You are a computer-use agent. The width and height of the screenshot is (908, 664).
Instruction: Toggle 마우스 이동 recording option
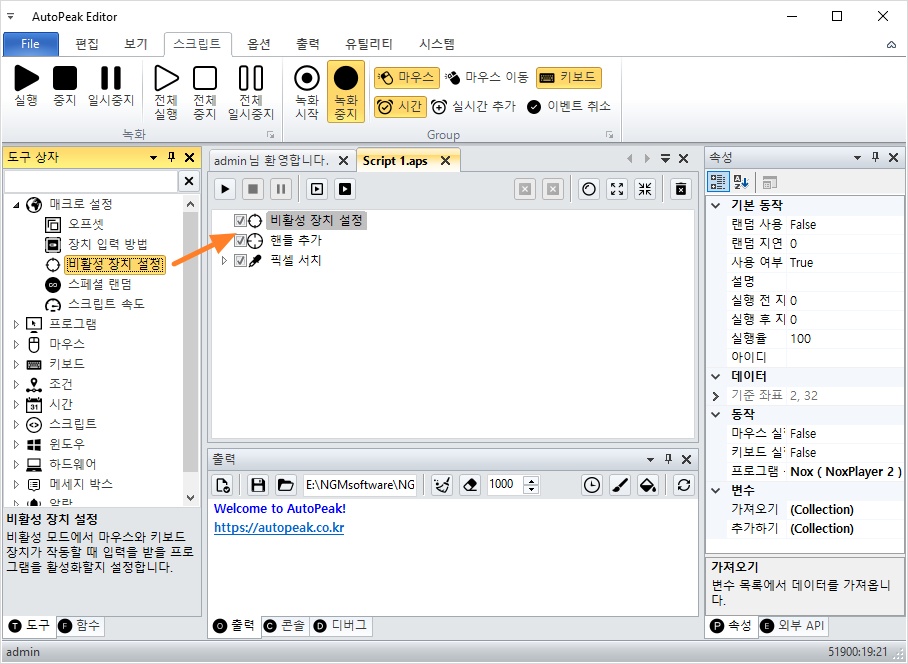(x=487, y=78)
